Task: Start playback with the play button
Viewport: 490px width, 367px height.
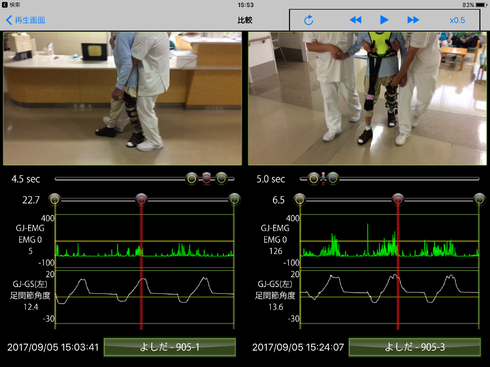Action: (384, 20)
